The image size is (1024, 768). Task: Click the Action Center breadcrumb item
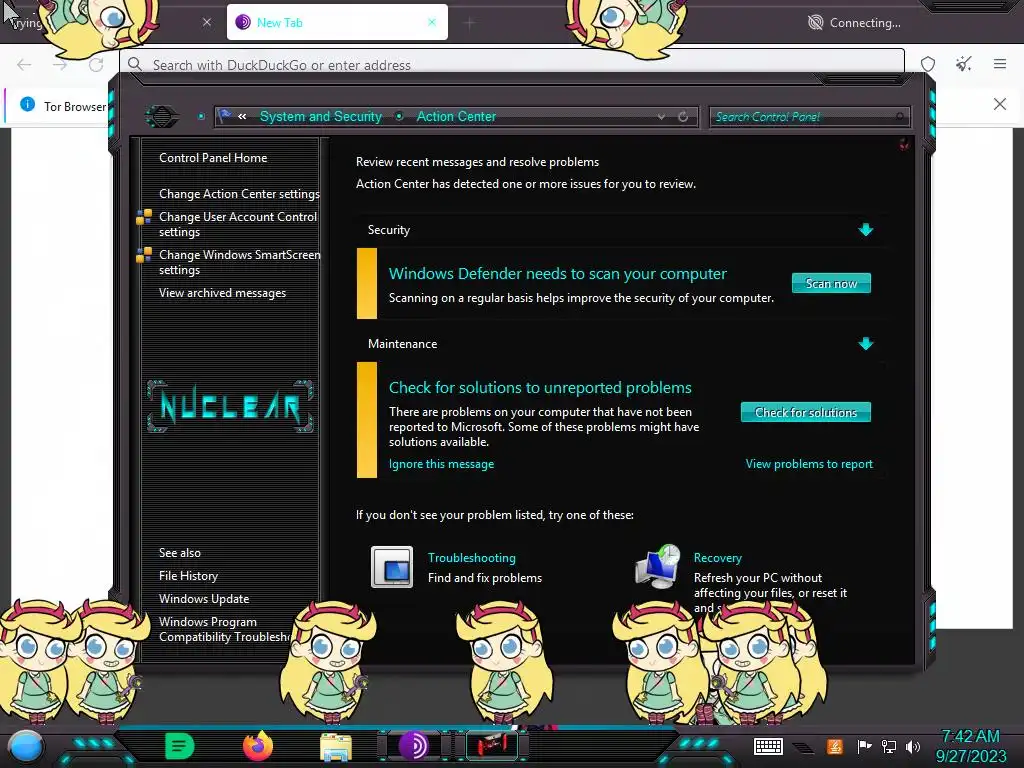click(x=456, y=116)
